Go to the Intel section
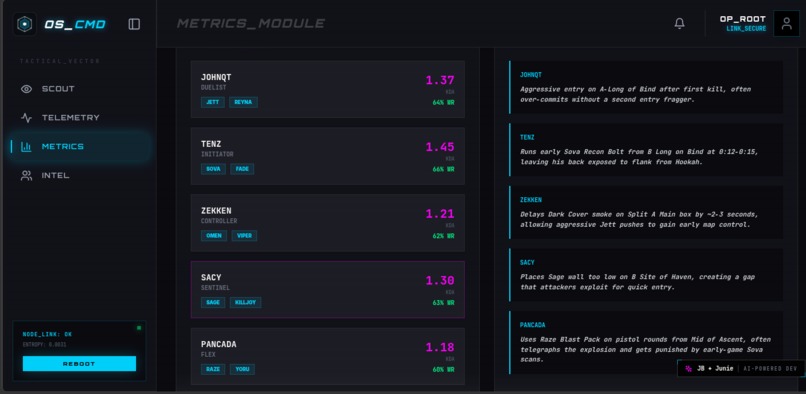The image size is (806, 394). [80, 175]
